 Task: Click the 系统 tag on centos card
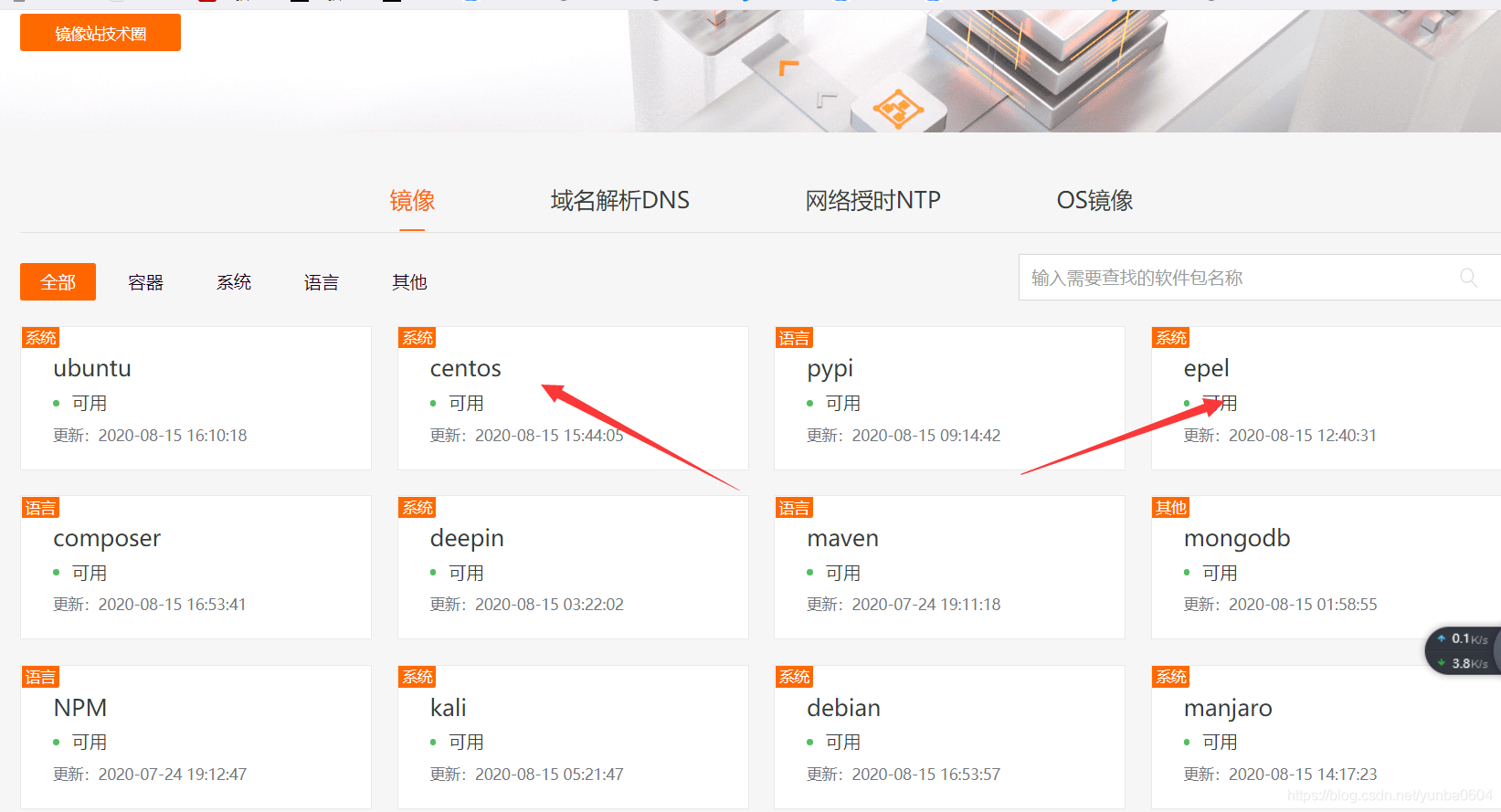(x=418, y=338)
